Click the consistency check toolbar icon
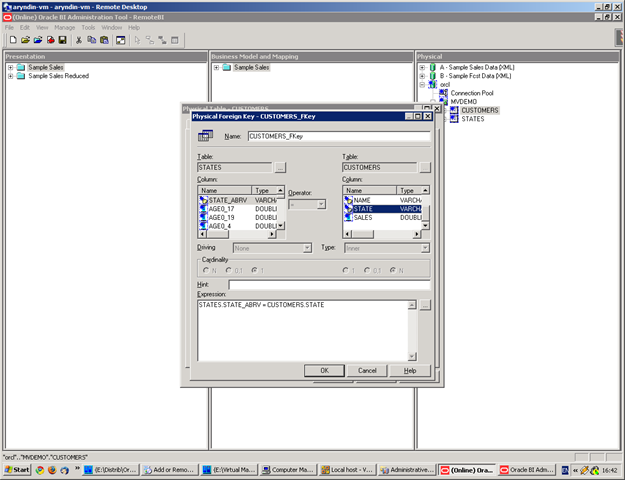Screen dimensions: 625x480 [120, 40]
